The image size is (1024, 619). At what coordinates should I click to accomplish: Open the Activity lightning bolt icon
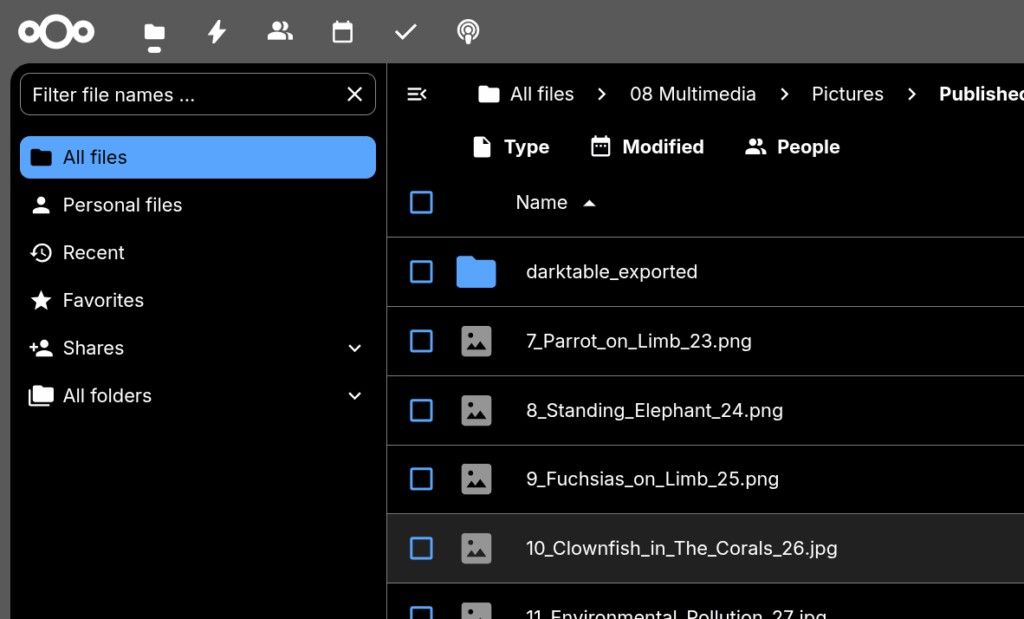click(x=217, y=32)
